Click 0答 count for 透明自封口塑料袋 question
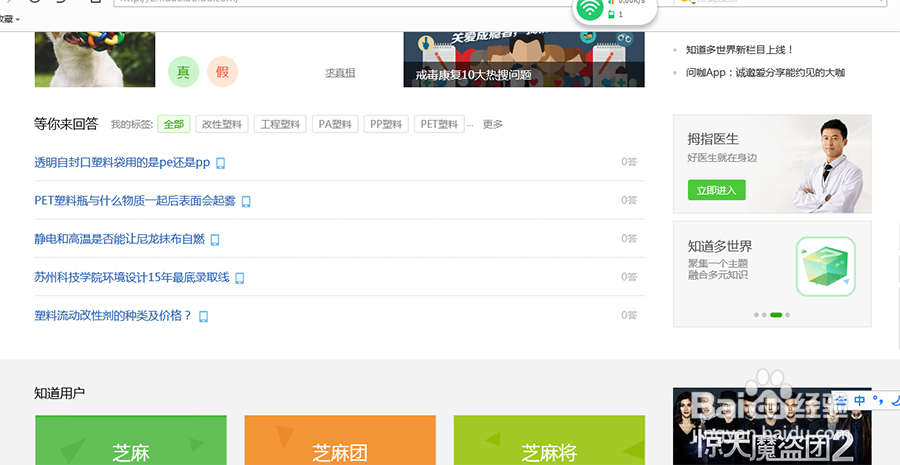This screenshot has width=900, height=465. 629,162
